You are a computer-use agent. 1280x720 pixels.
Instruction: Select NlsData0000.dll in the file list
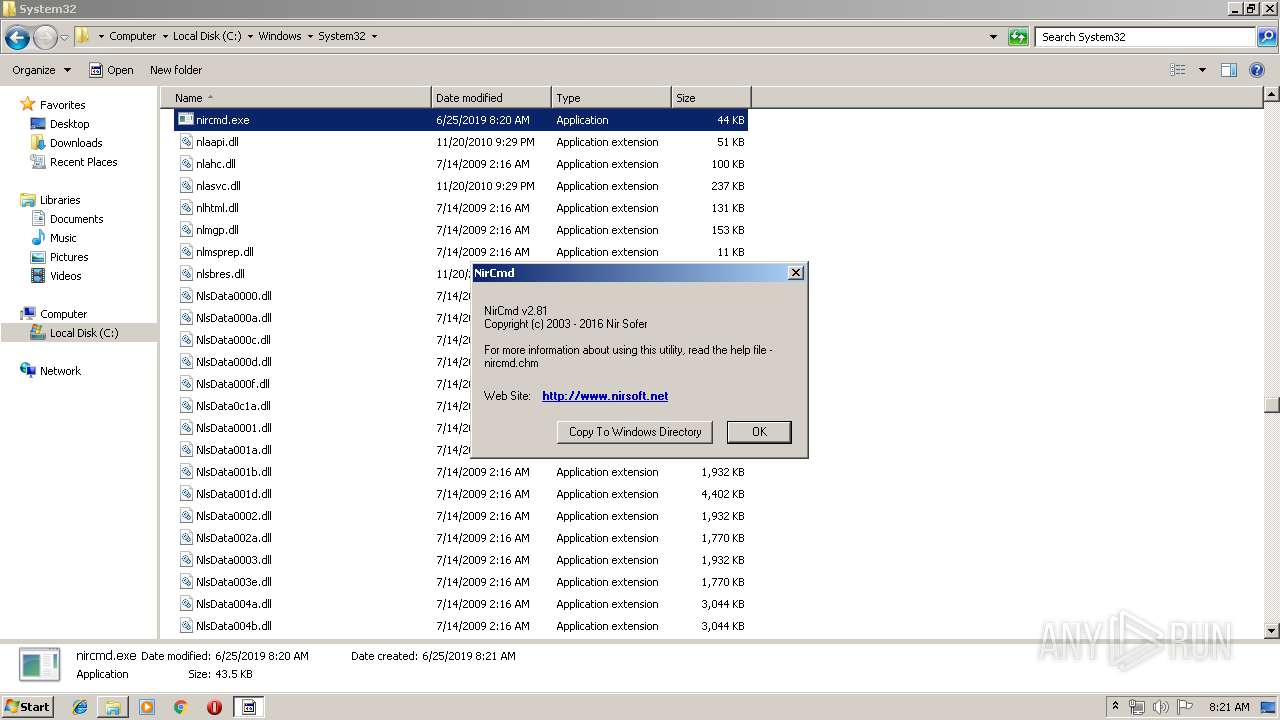point(234,296)
